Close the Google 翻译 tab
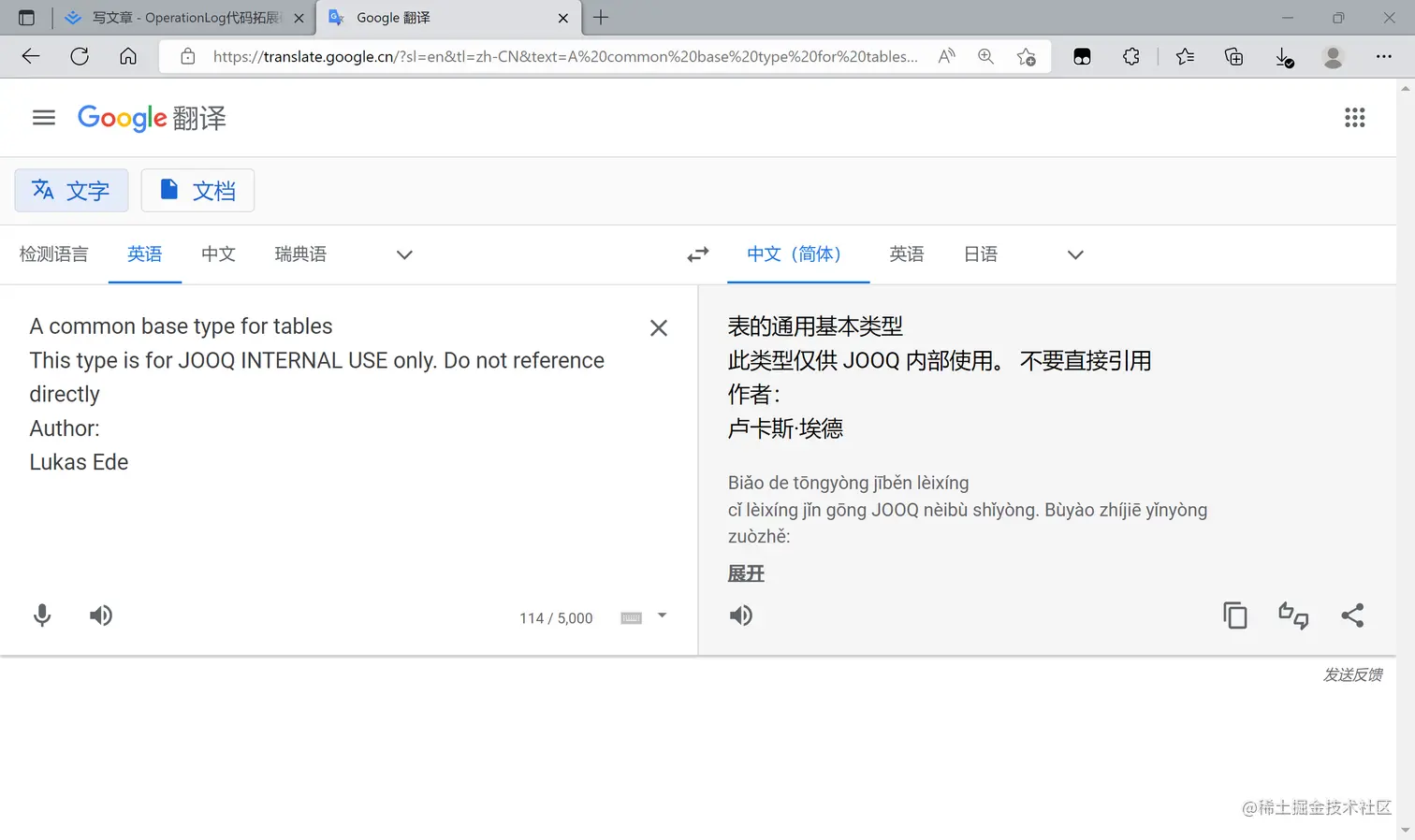 pyautogui.click(x=563, y=18)
